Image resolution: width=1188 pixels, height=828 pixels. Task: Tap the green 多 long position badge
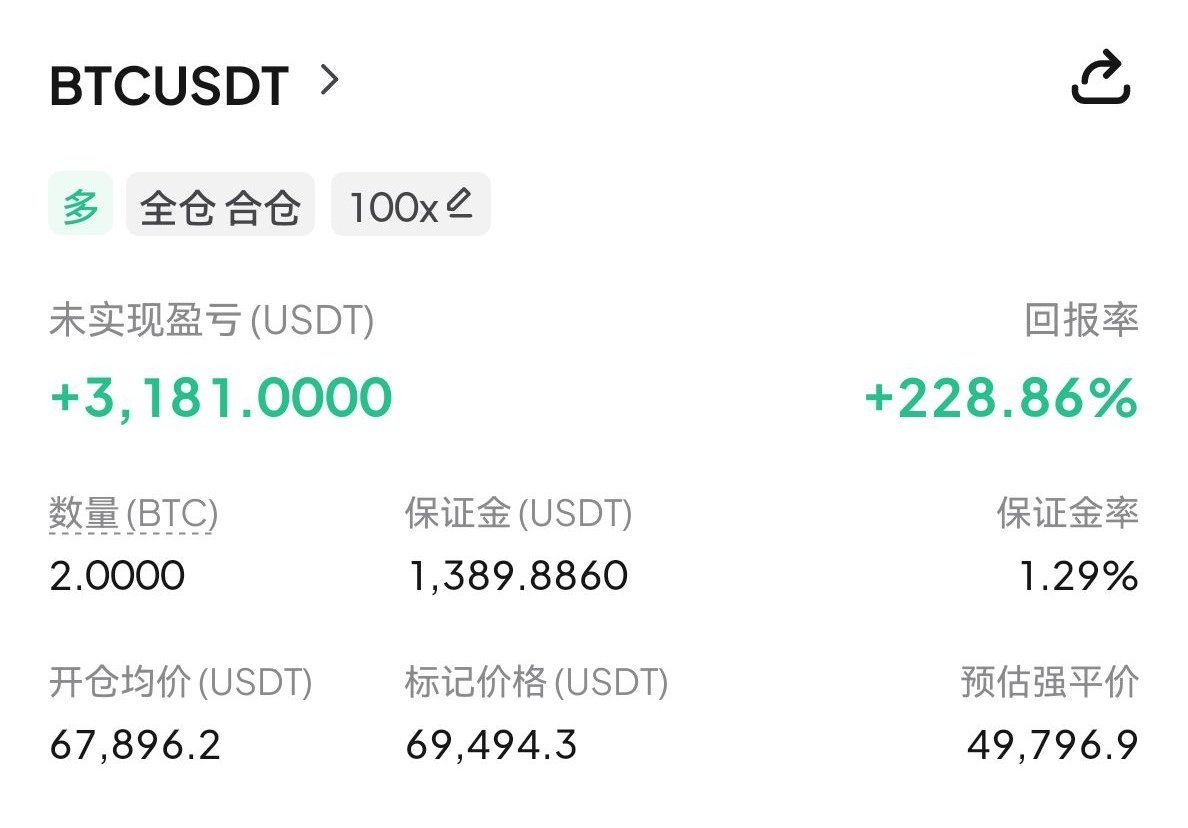81,205
